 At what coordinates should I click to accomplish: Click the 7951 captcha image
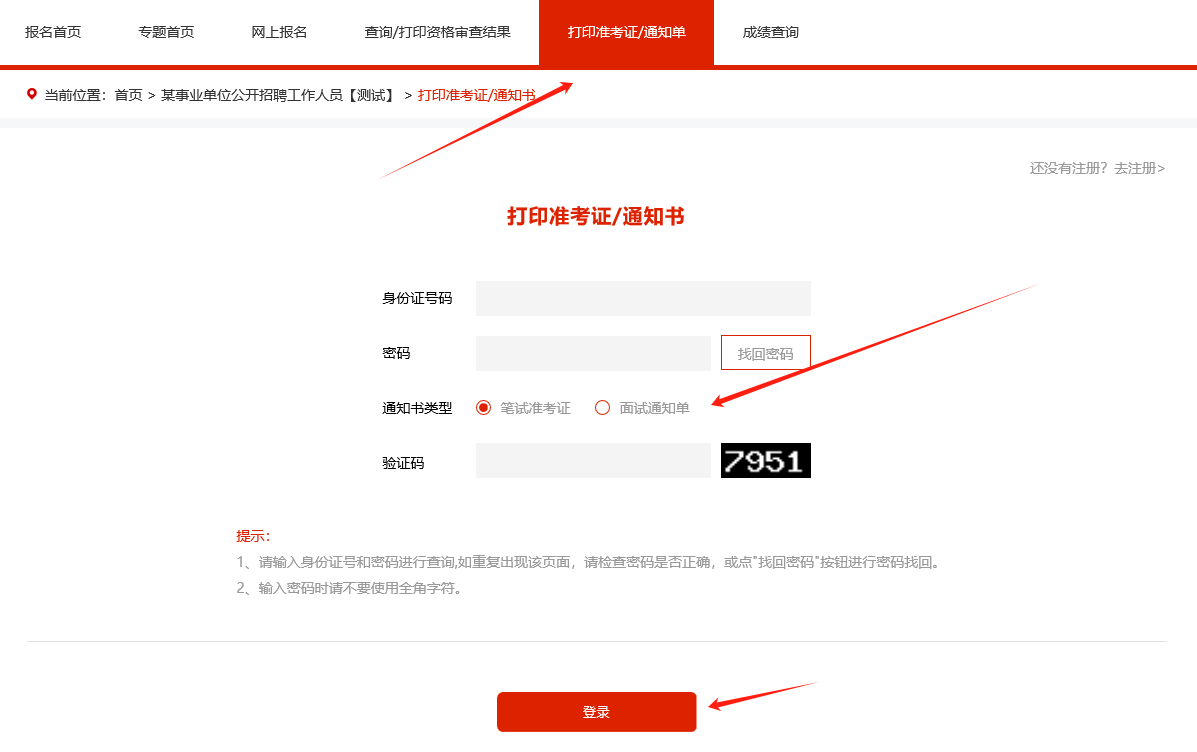tap(766, 460)
